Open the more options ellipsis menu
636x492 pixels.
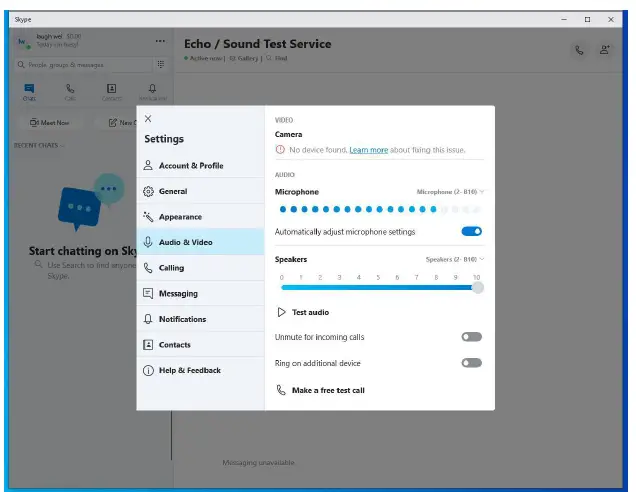[160, 41]
